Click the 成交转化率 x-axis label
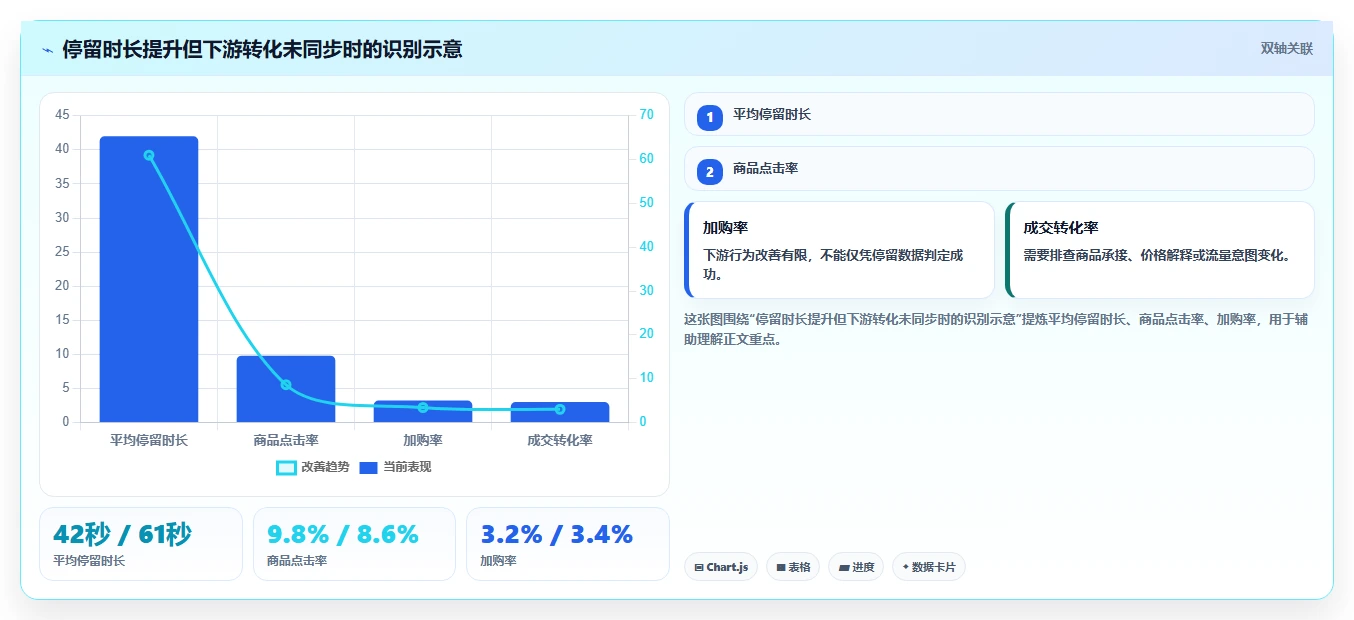 560,440
